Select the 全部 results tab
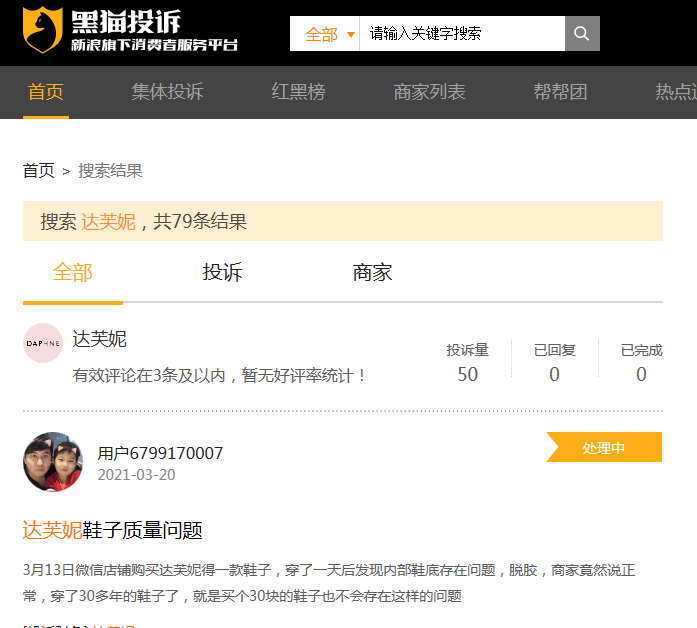The height and width of the screenshot is (628, 697). [x=72, y=272]
